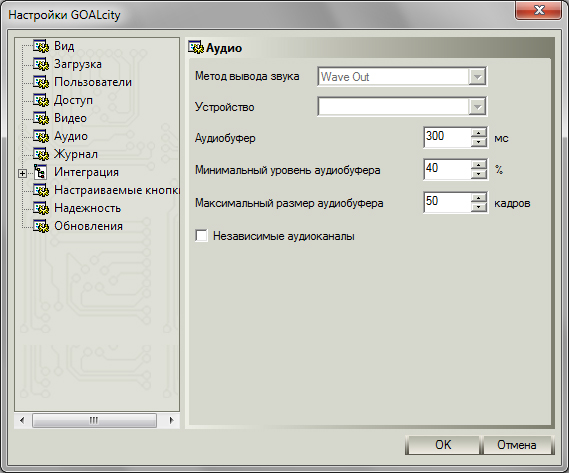Viewport: 569px width, 473px height.
Task: Click the minimum buffer level 40 field
Action: (x=447, y=170)
